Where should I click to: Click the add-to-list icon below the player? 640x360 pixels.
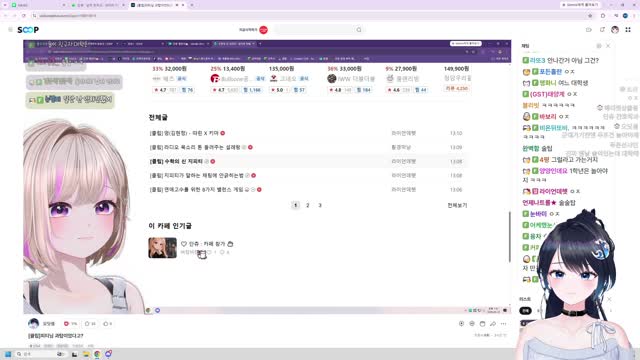461,324
